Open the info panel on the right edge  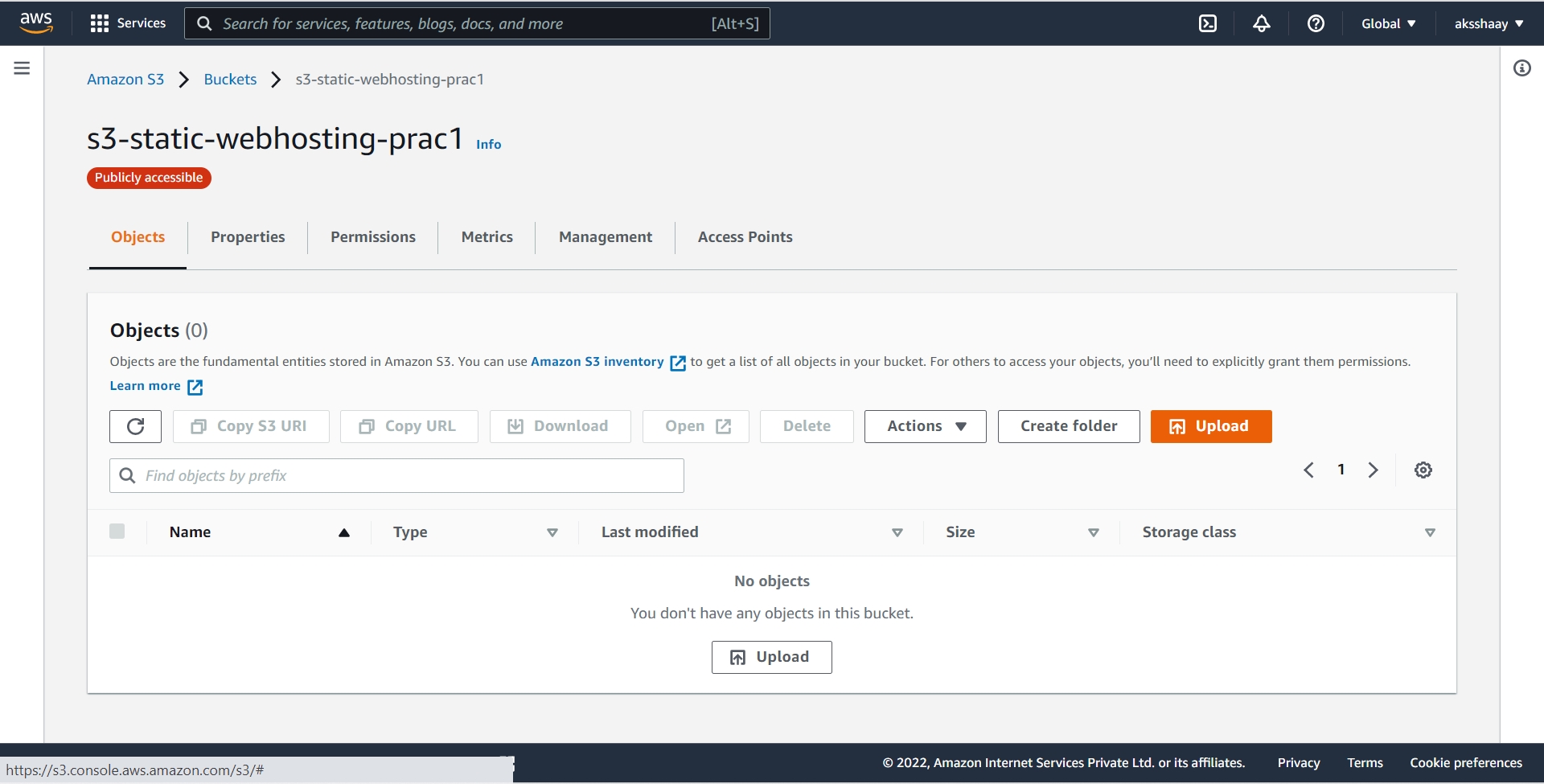coord(1522,68)
